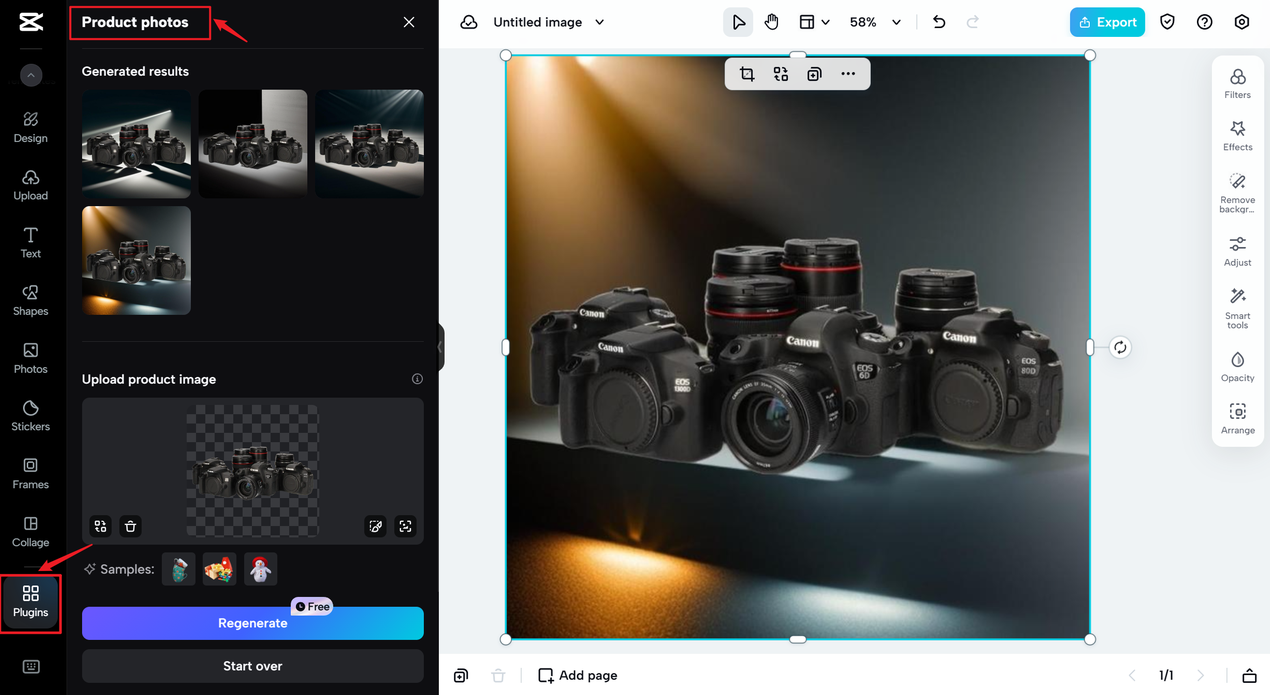
Task: Click the Regenerate button
Action: pos(253,623)
